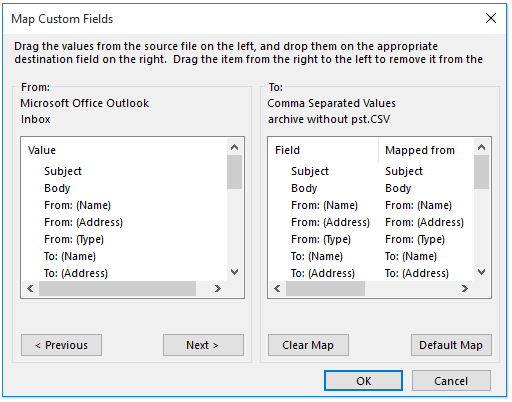512x402 pixels.
Task: Click the OK button
Action: click(x=363, y=381)
